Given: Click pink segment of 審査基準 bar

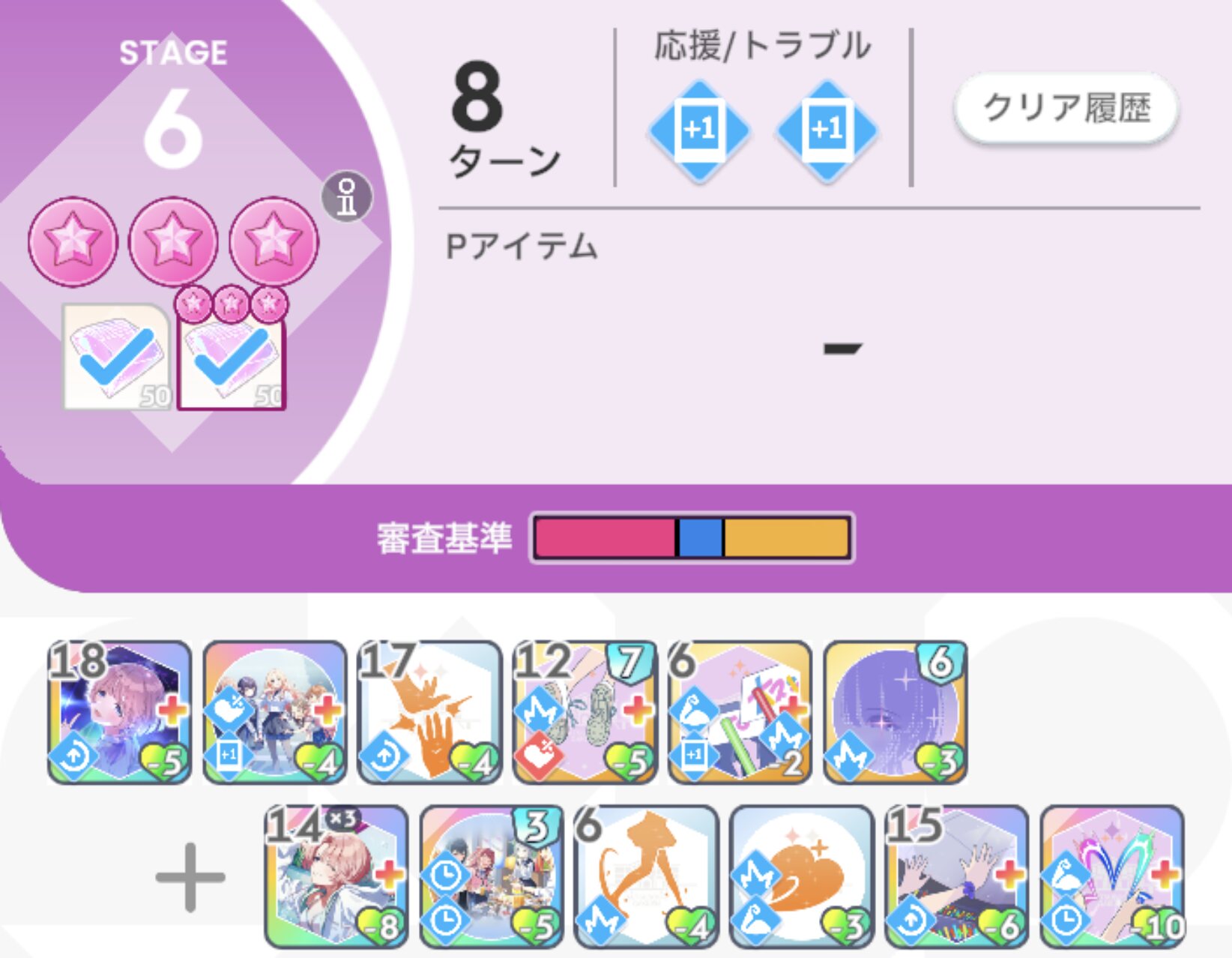Looking at the screenshot, I should [605, 537].
